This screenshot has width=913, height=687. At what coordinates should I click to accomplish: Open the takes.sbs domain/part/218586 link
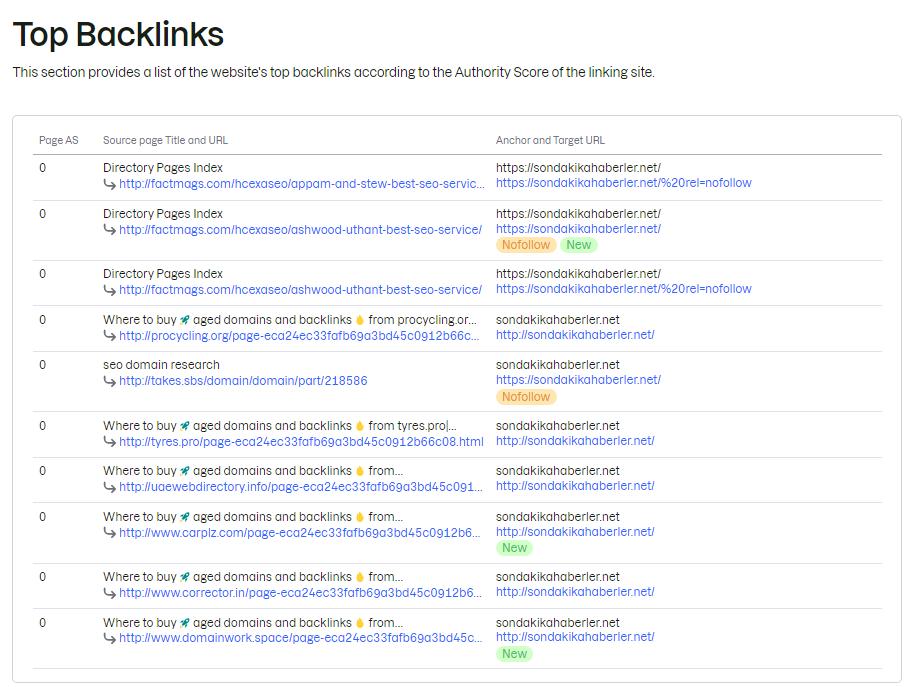coord(243,381)
